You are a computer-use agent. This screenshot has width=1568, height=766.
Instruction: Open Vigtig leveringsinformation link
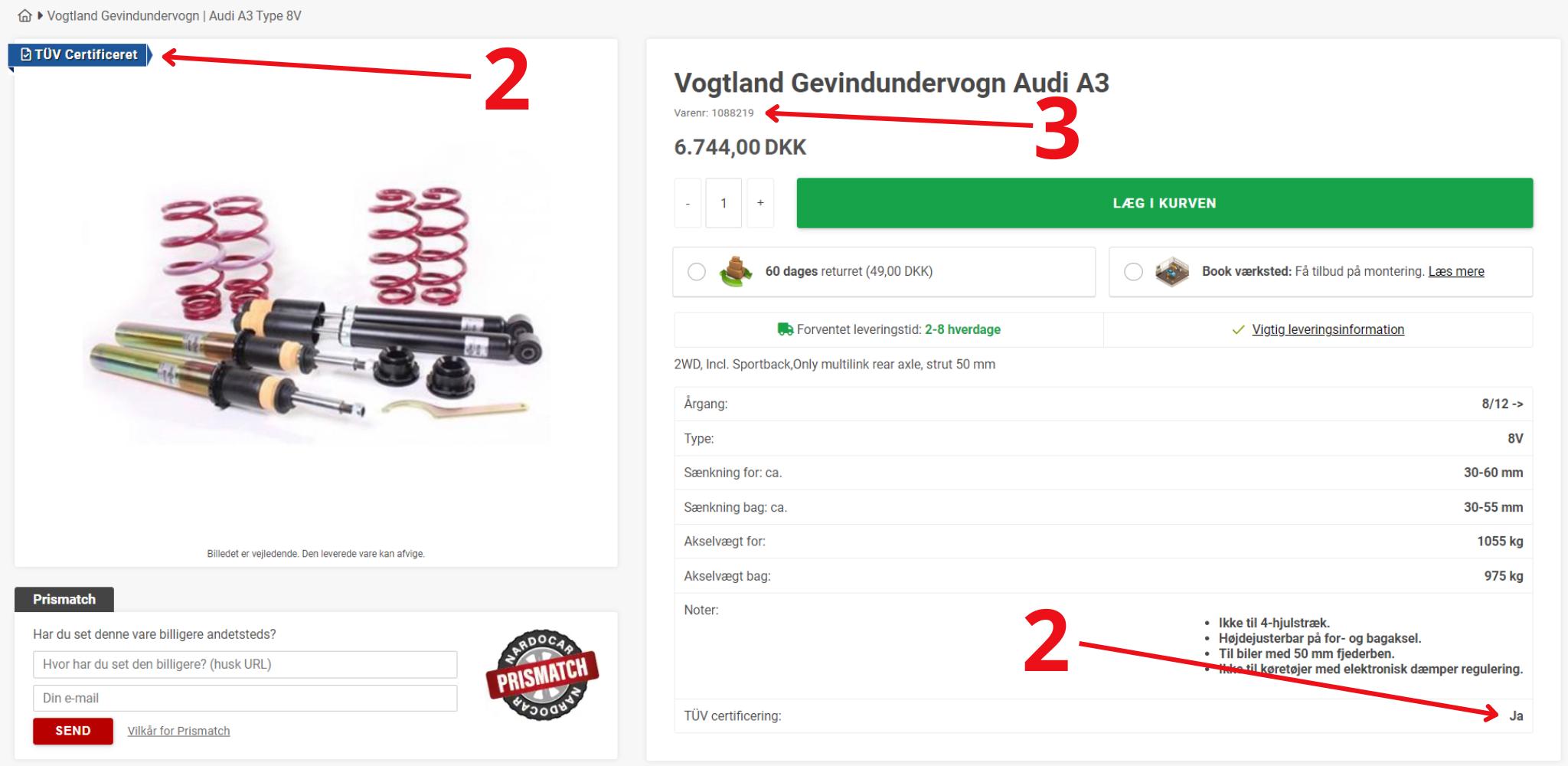[x=1328, y=329]
